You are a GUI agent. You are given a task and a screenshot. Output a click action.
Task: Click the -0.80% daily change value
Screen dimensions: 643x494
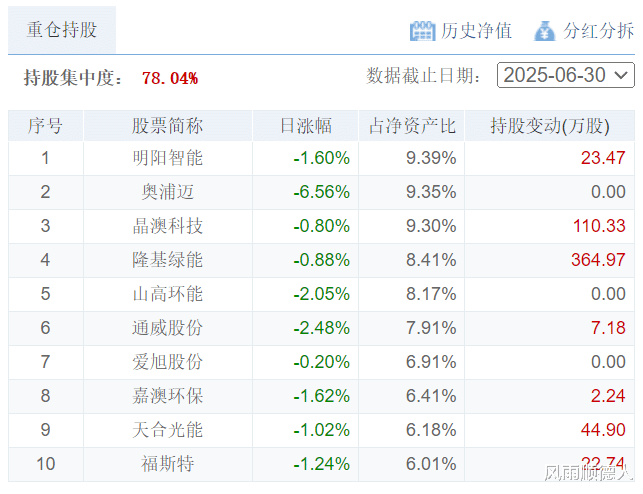pyautogui.click(x=321, y=226)
